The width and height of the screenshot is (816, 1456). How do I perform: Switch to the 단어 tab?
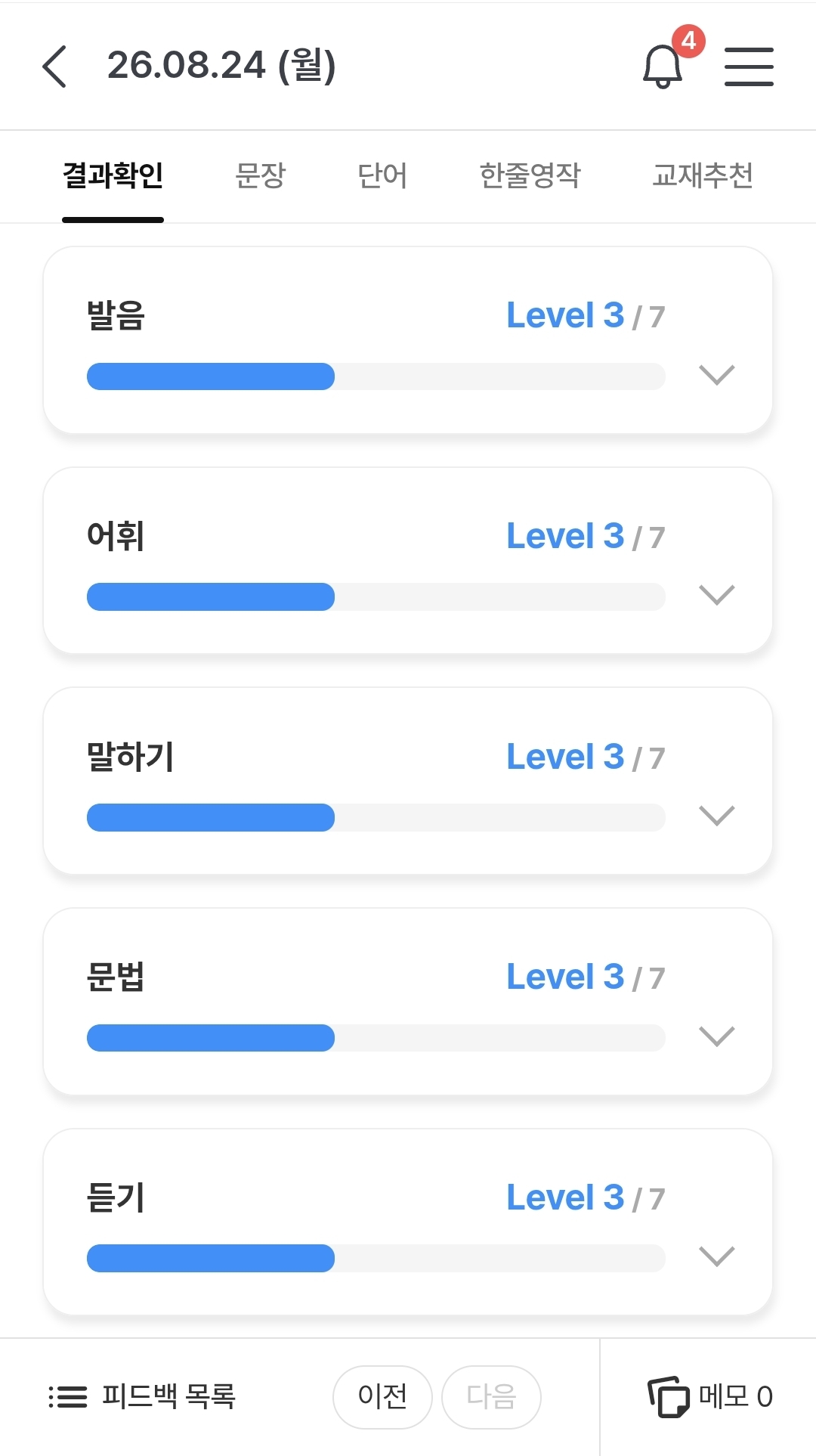coord(382,175)
